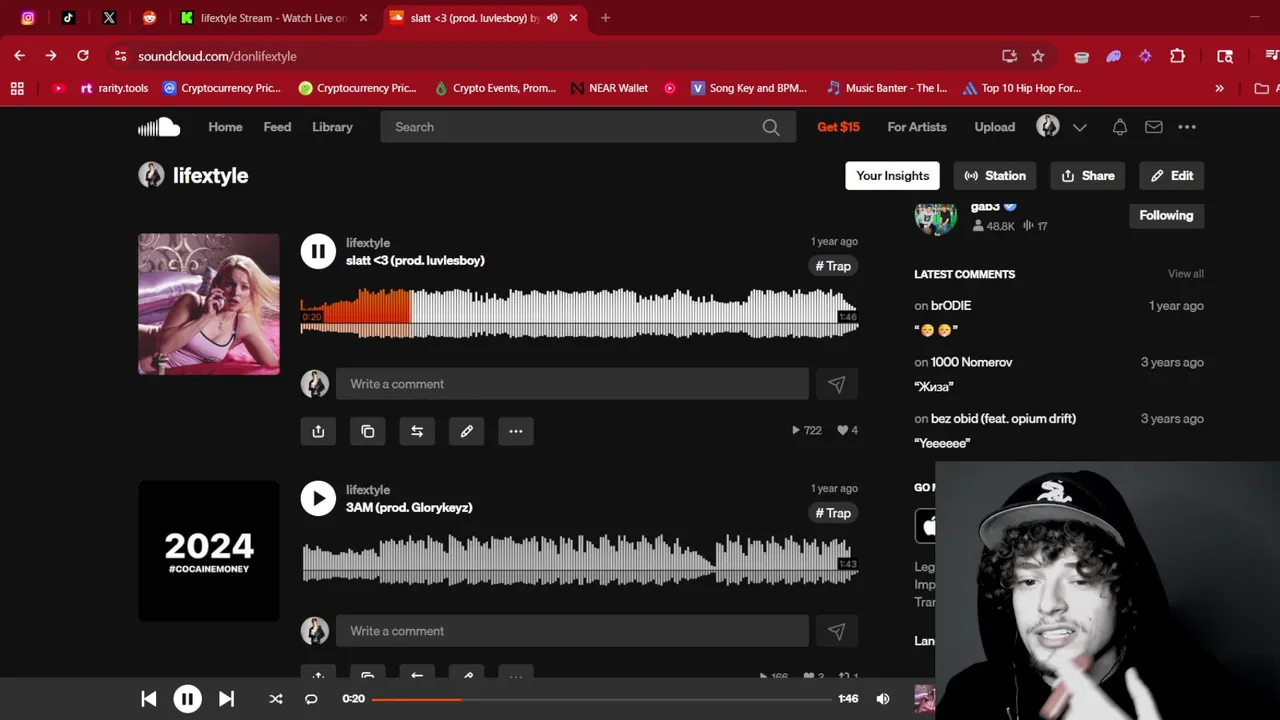Screen dimensions: 1280x720
Task: Toggle repeat in bottom player
Action: click(311, 699)
